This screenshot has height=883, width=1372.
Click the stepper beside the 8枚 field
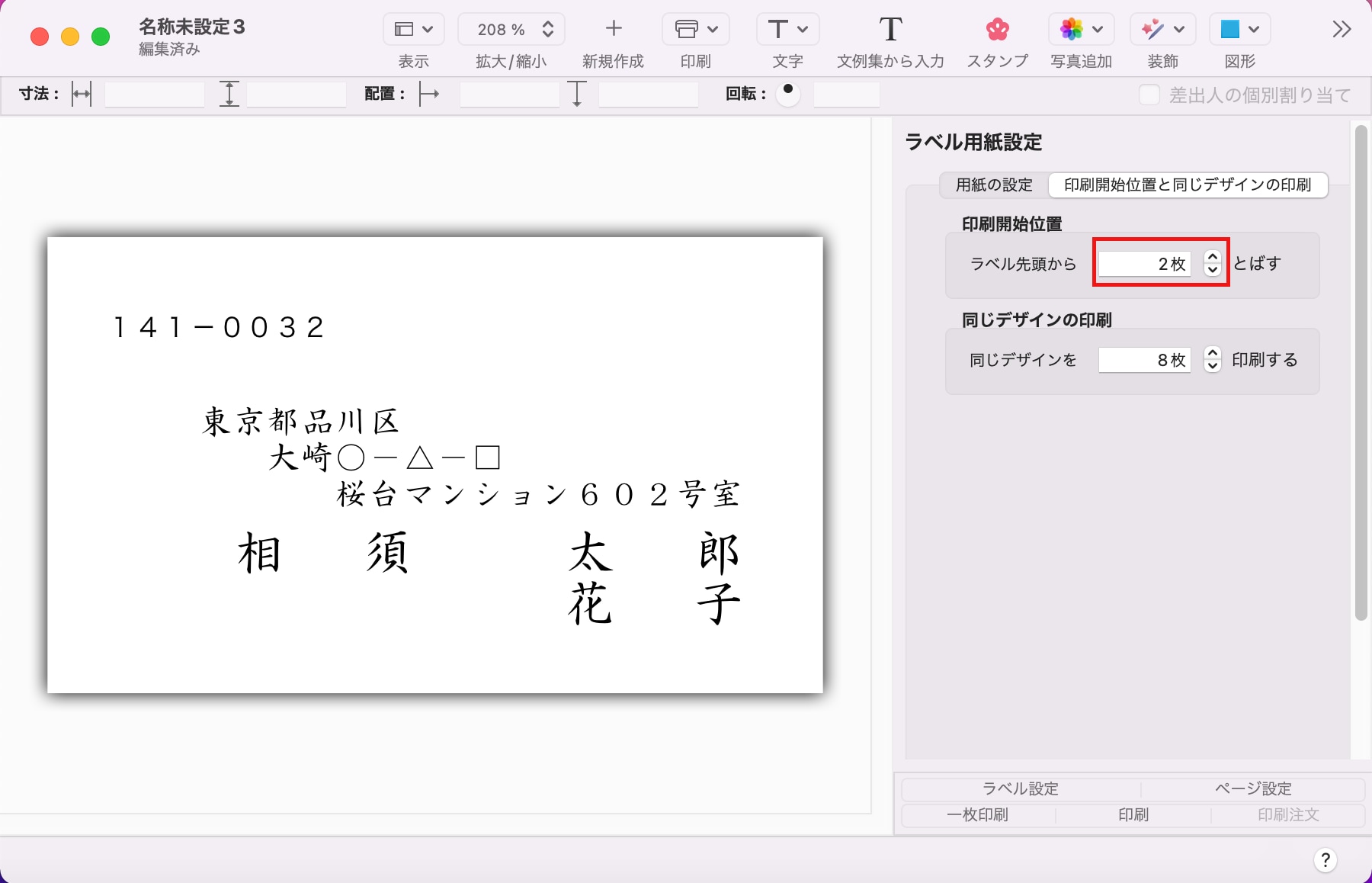click(x=1212, y=360)
